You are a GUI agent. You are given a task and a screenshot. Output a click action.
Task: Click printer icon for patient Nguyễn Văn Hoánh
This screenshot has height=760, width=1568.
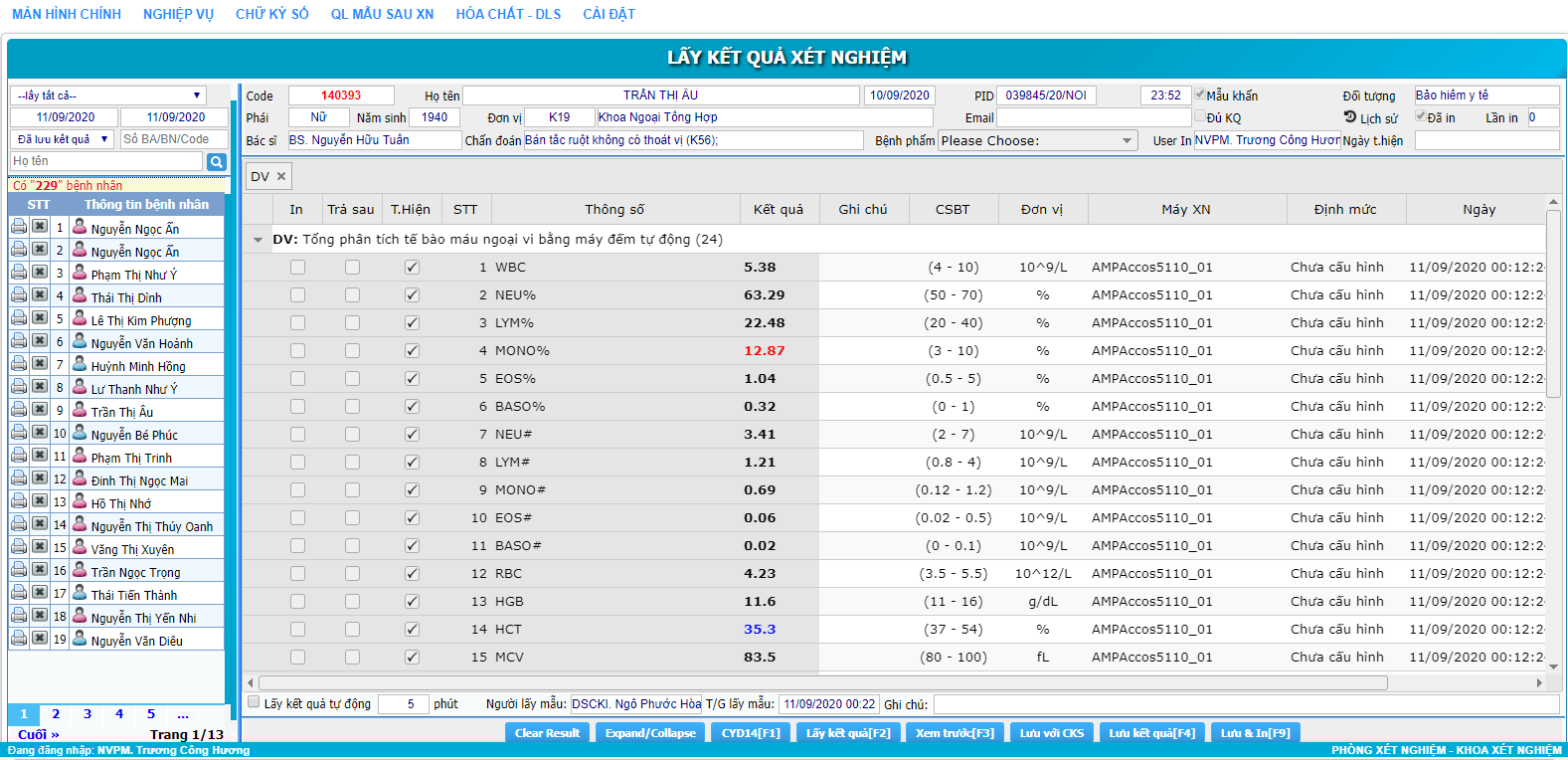point(19,341)
